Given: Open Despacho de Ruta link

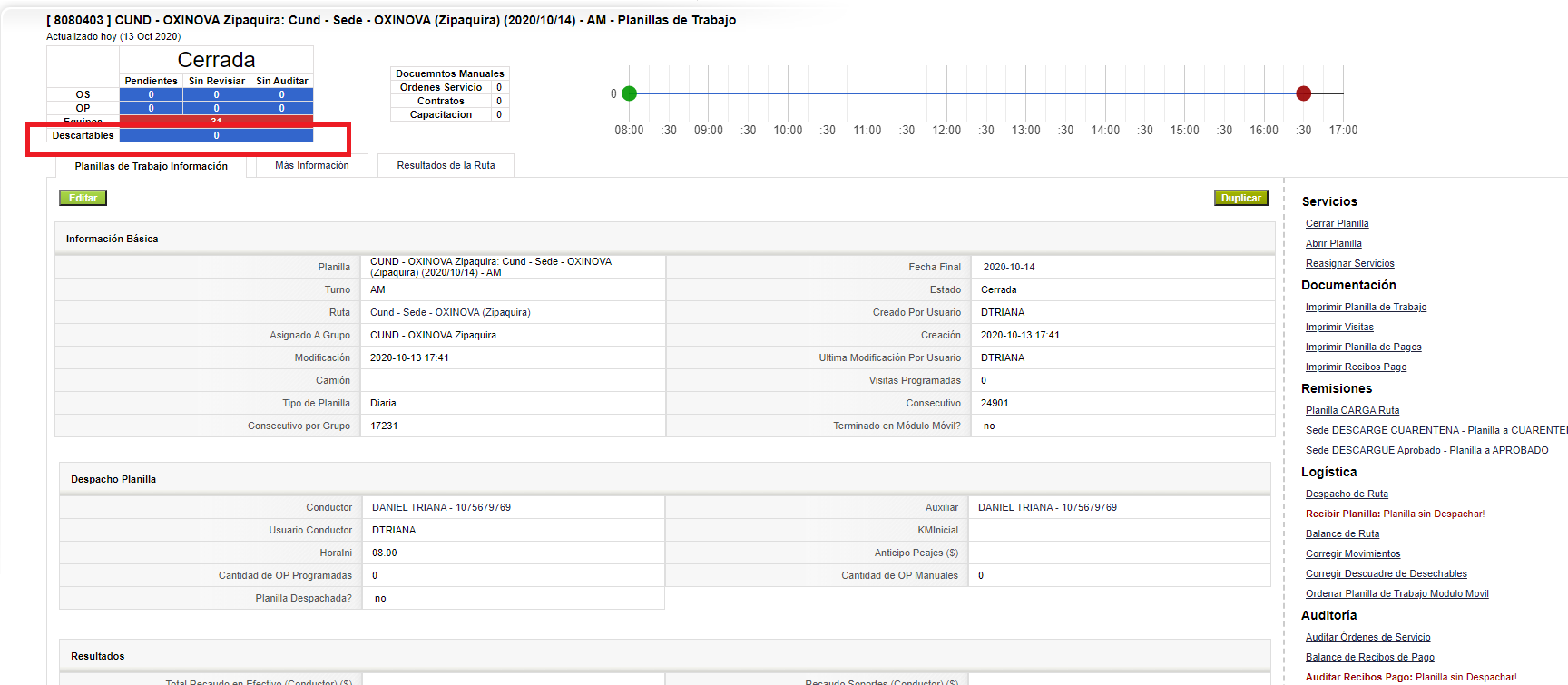Looking at the screenshot, I should coord(1347,494).
